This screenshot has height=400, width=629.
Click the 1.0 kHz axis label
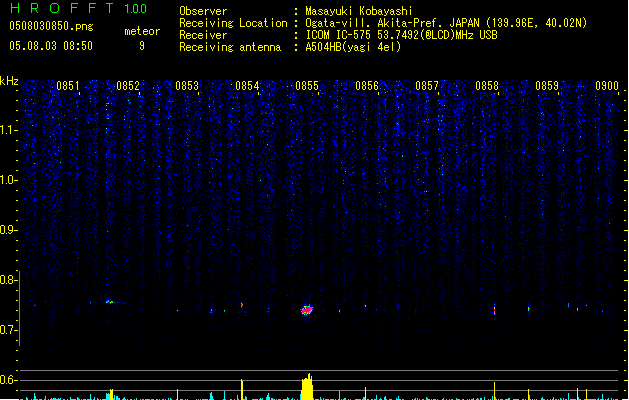9,180
